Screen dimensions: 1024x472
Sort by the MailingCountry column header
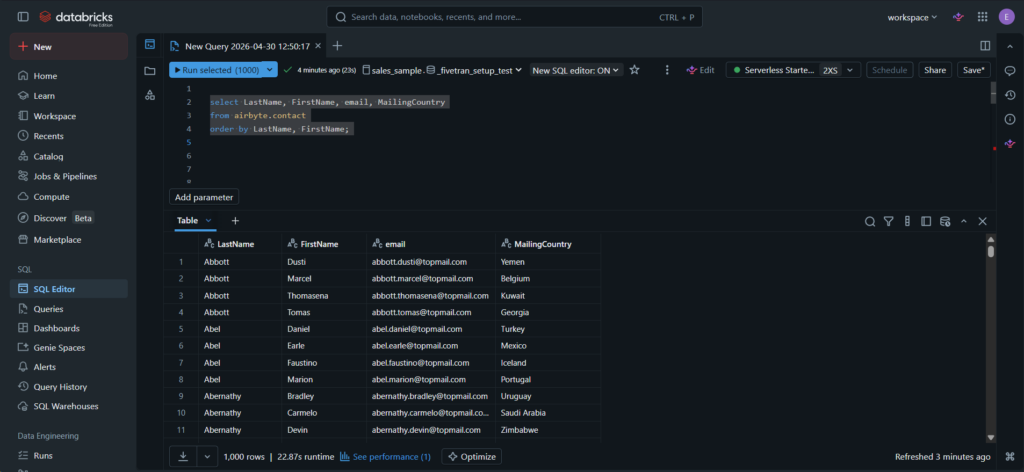tap(547, 244)
